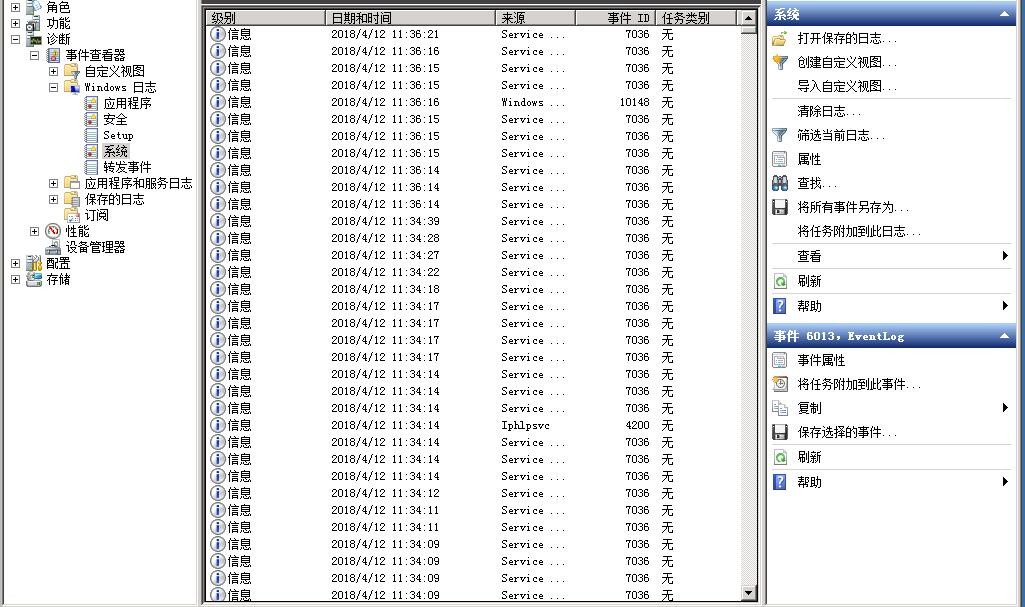Open the 帮助 submenu under 系统

[x=1005, y=306]
